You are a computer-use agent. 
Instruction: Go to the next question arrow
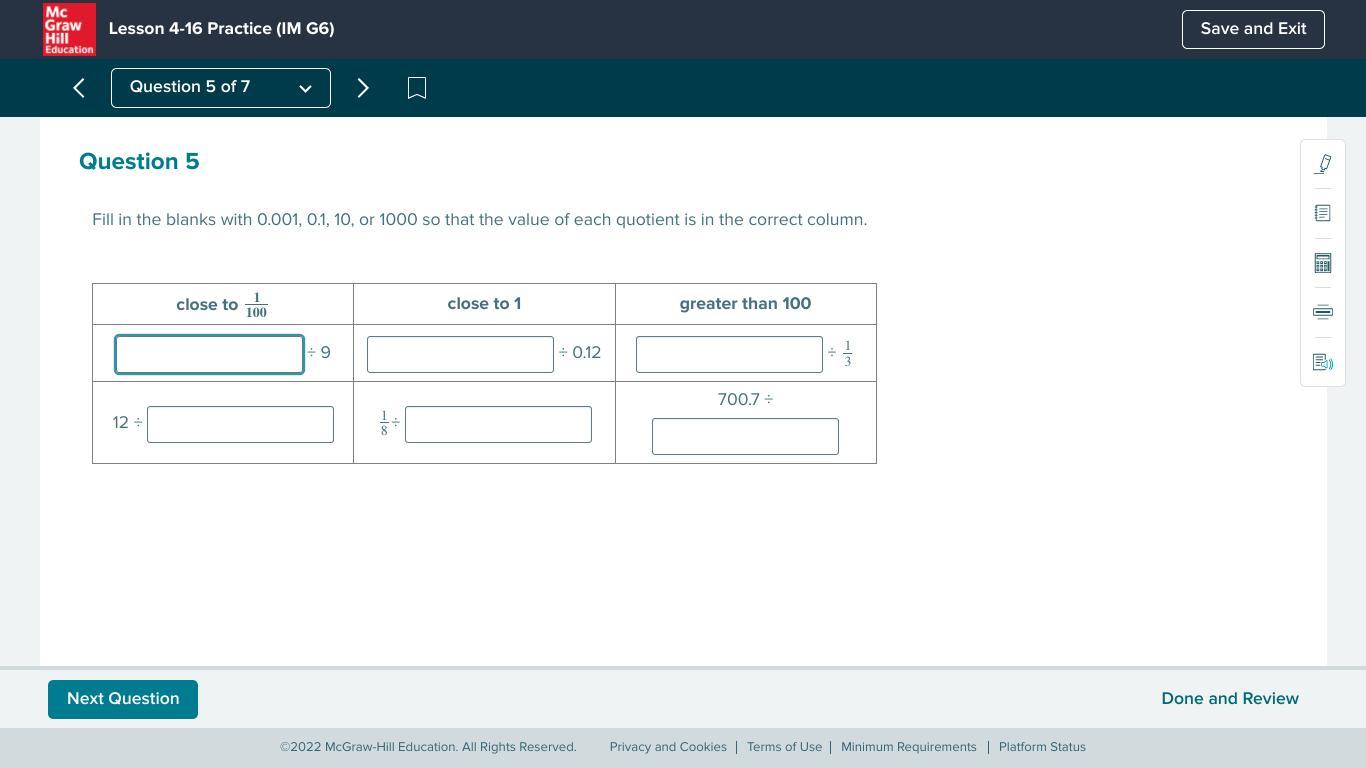363,88
